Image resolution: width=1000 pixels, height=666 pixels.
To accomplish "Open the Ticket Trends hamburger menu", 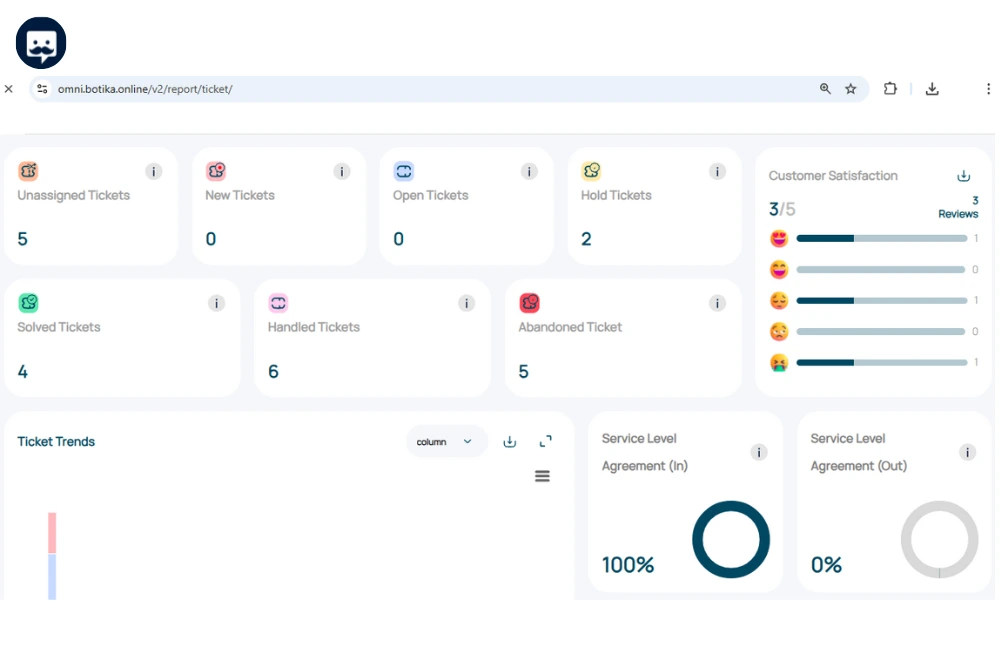I will (x=542, y=476).
